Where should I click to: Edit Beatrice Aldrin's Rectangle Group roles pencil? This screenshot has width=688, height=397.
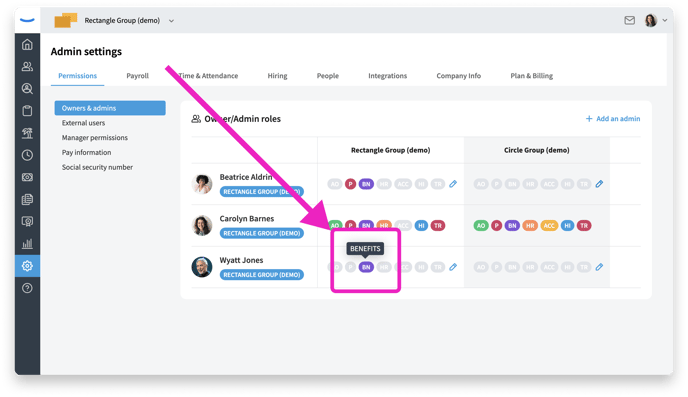coord(453,184)
